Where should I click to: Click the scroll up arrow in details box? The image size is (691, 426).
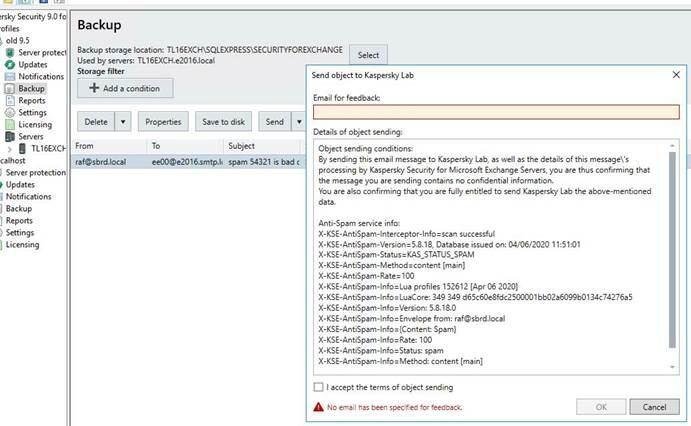point(672,146)
